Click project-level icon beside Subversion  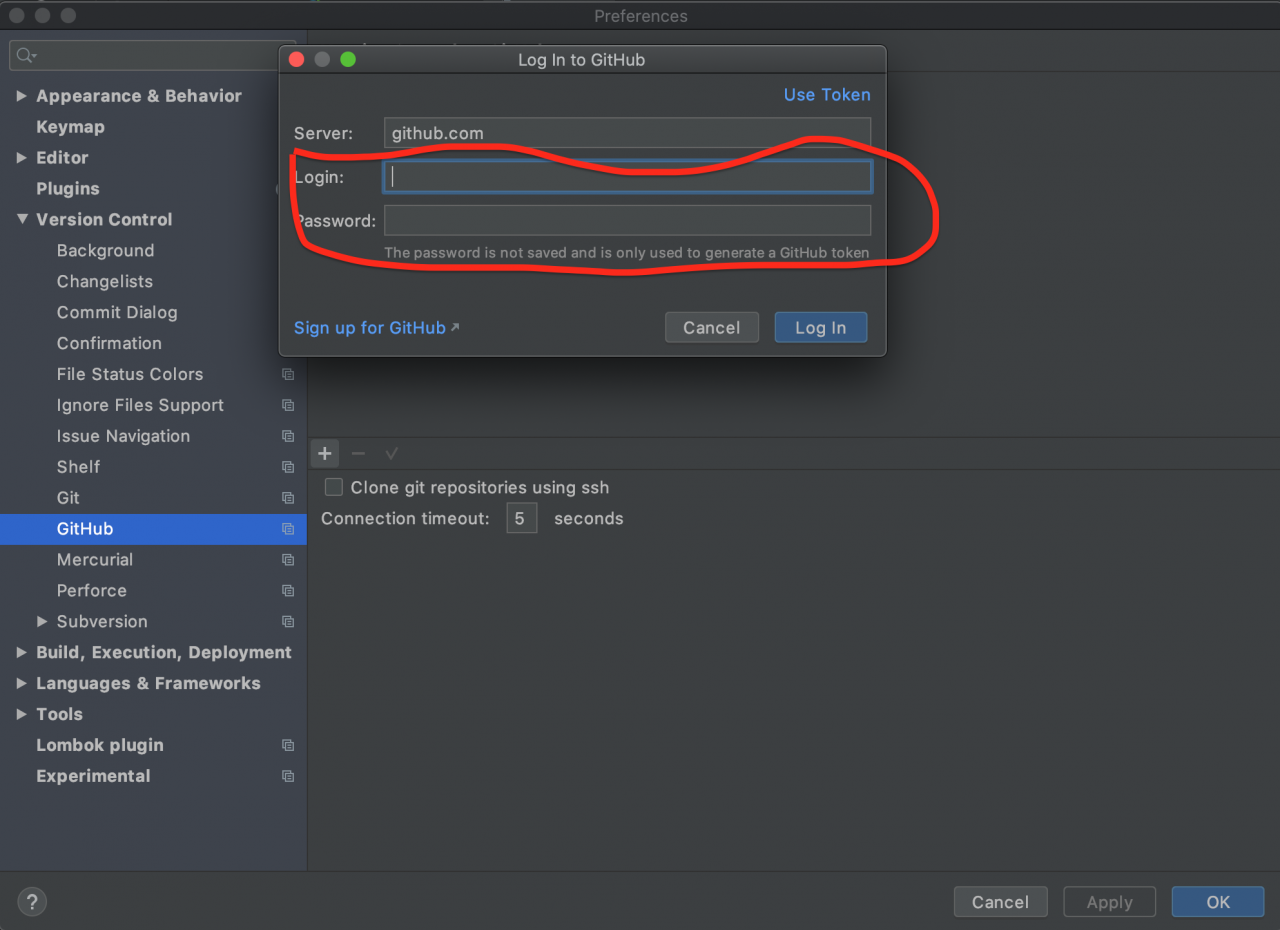pos(288,622)
